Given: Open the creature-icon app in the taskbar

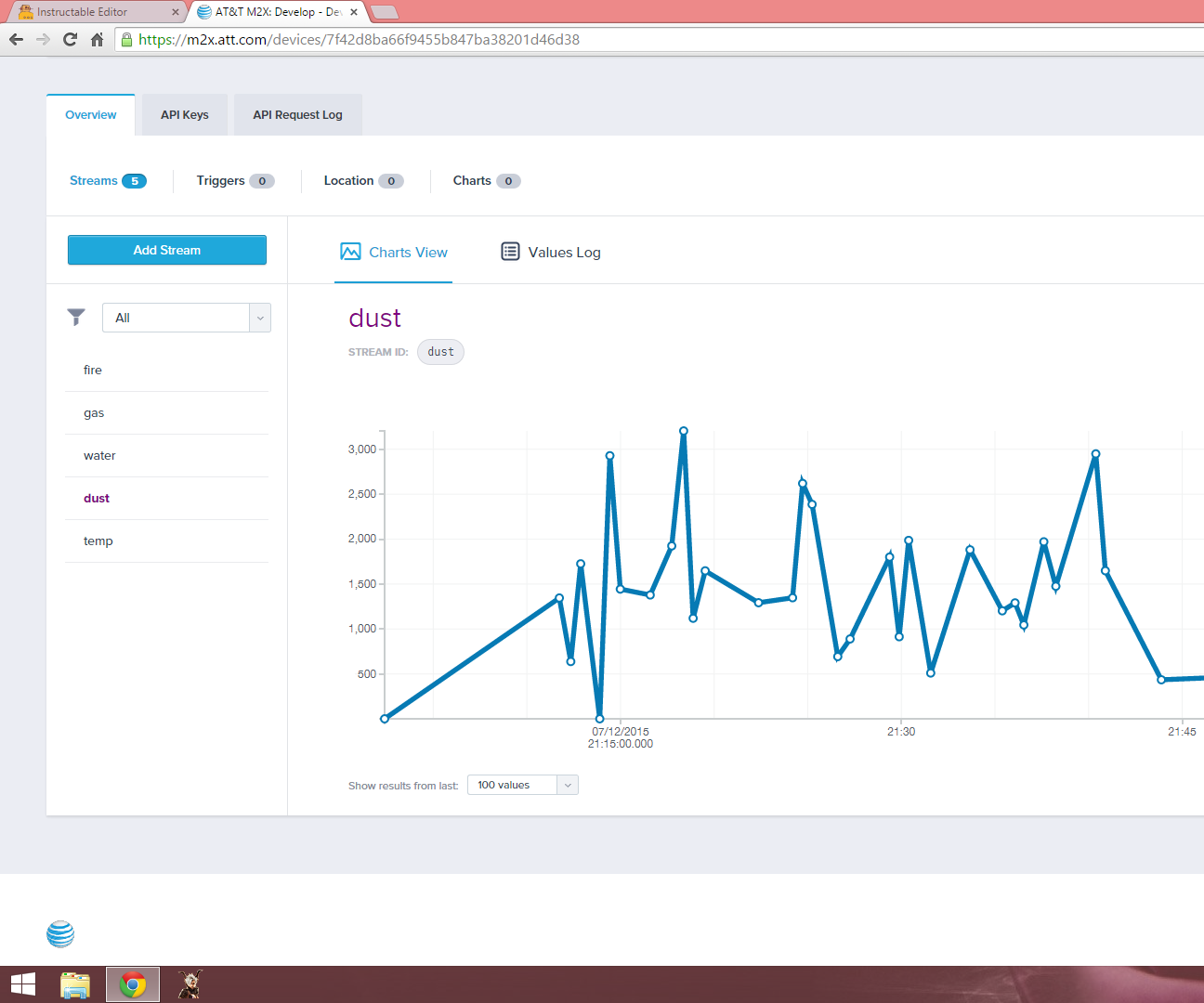Looking at the screenshot, I should pyautogui.click(x=190, y=984).
